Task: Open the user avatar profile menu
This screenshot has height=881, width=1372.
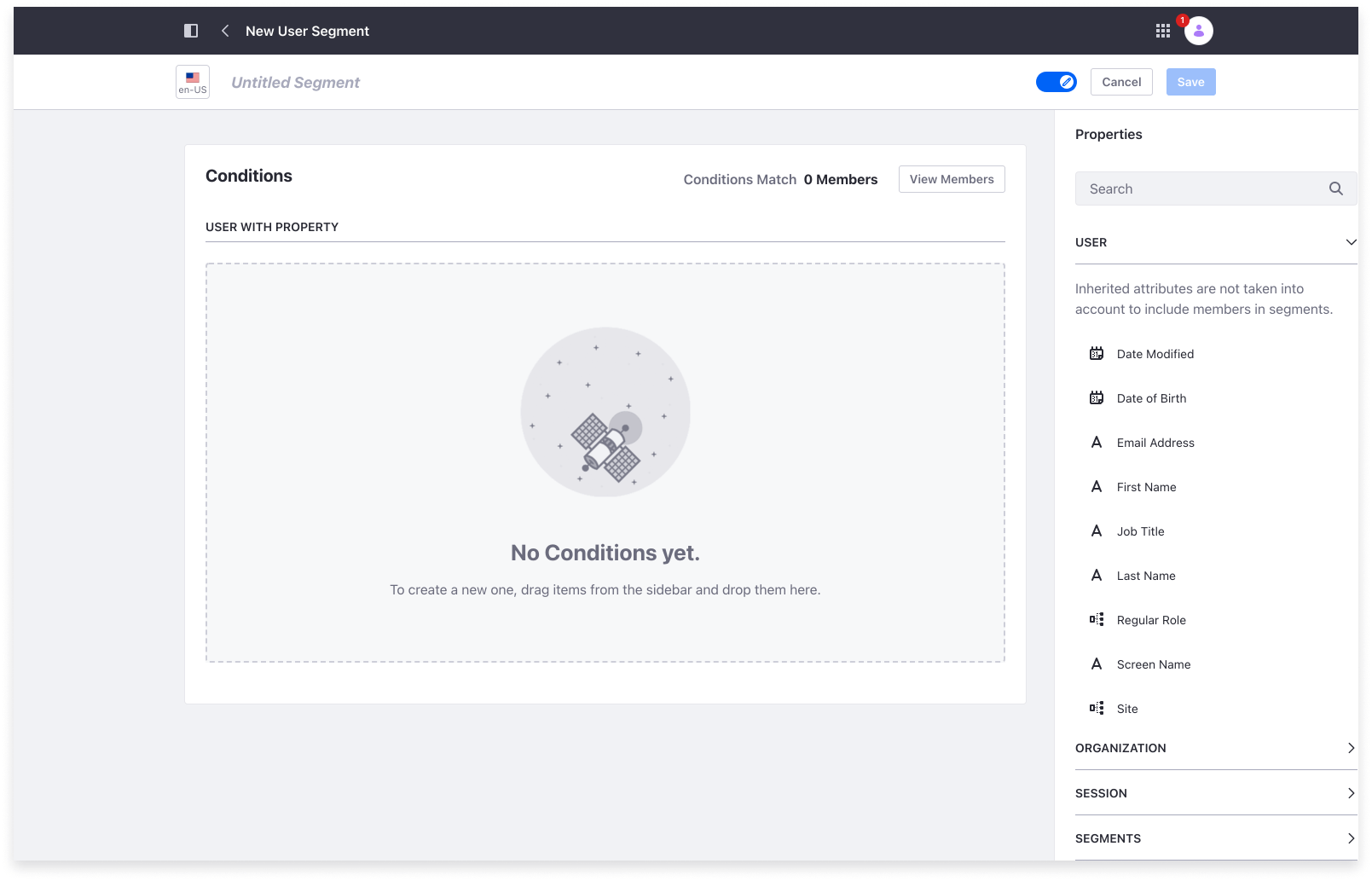Action: [1198, 31]
